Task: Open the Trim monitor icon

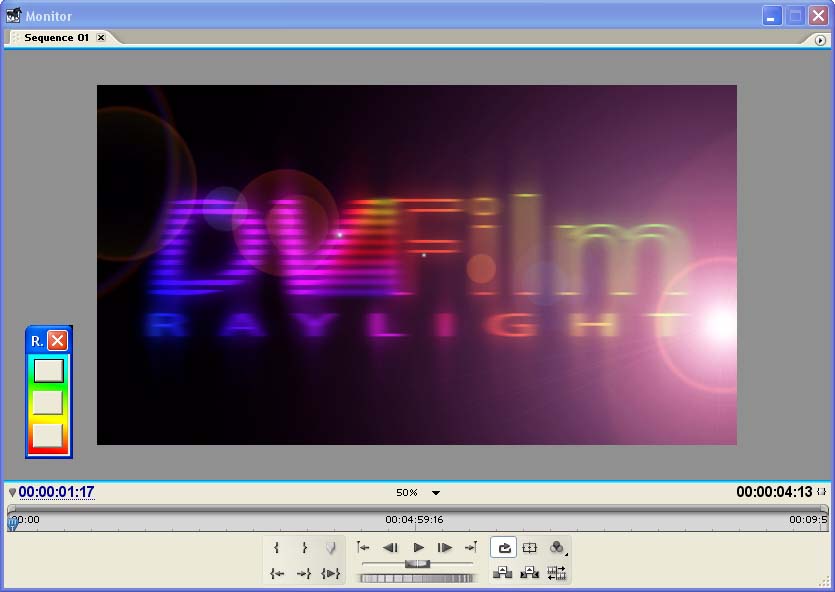Action: (x=556, y=573)
